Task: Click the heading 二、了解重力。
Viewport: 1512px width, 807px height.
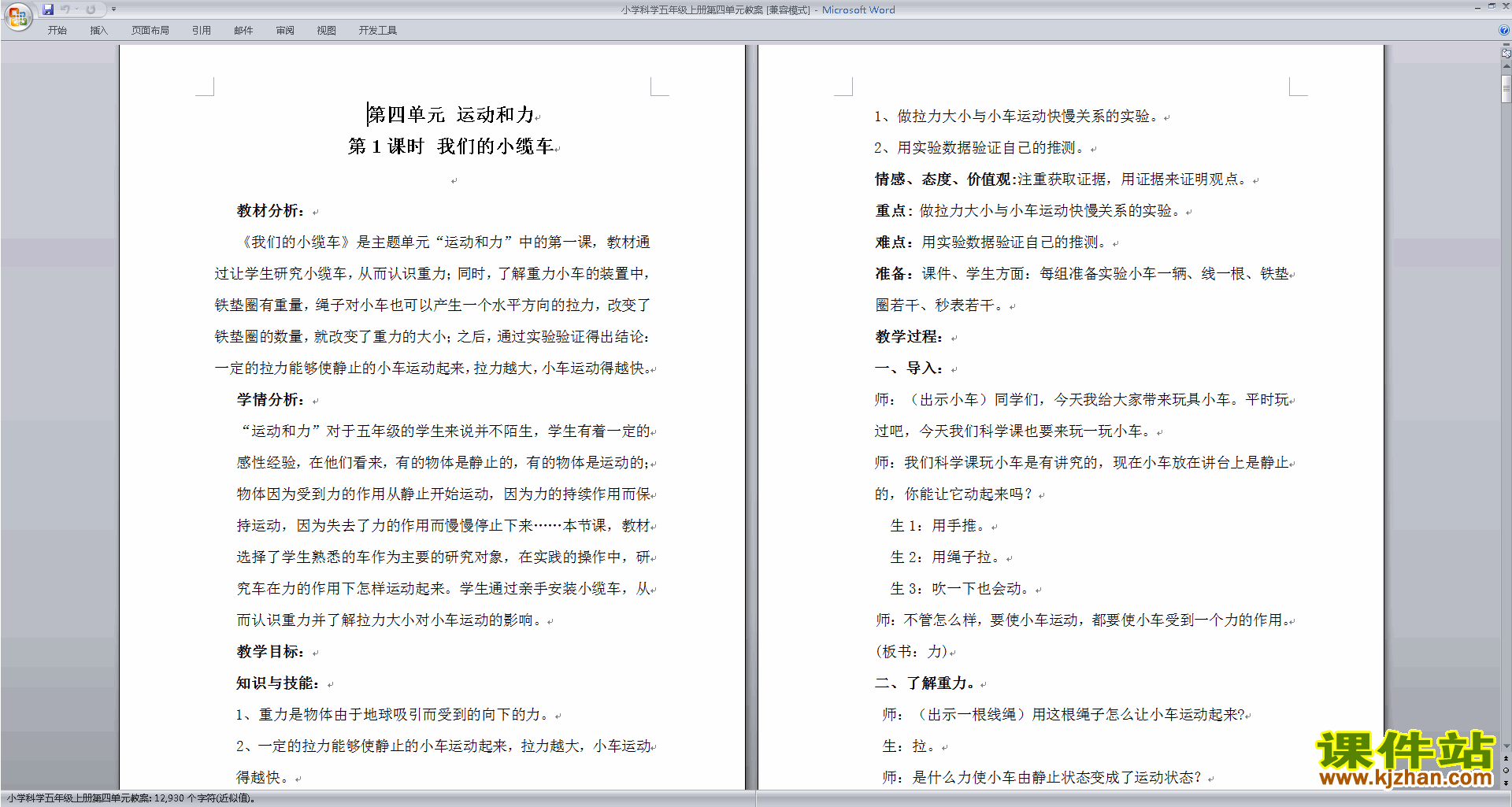Action: (x=925, y=683)
